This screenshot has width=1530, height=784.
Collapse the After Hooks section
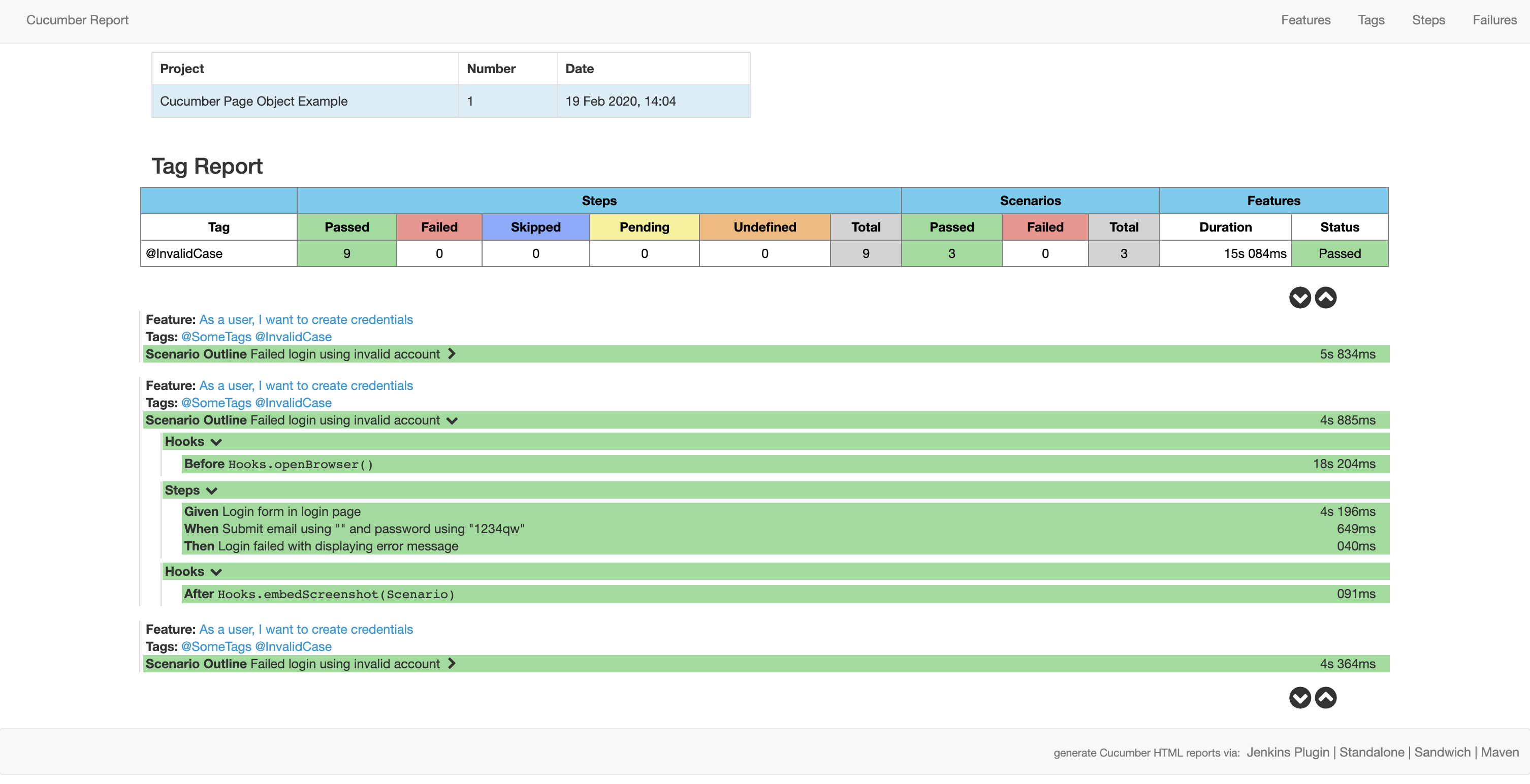point(216,572)
